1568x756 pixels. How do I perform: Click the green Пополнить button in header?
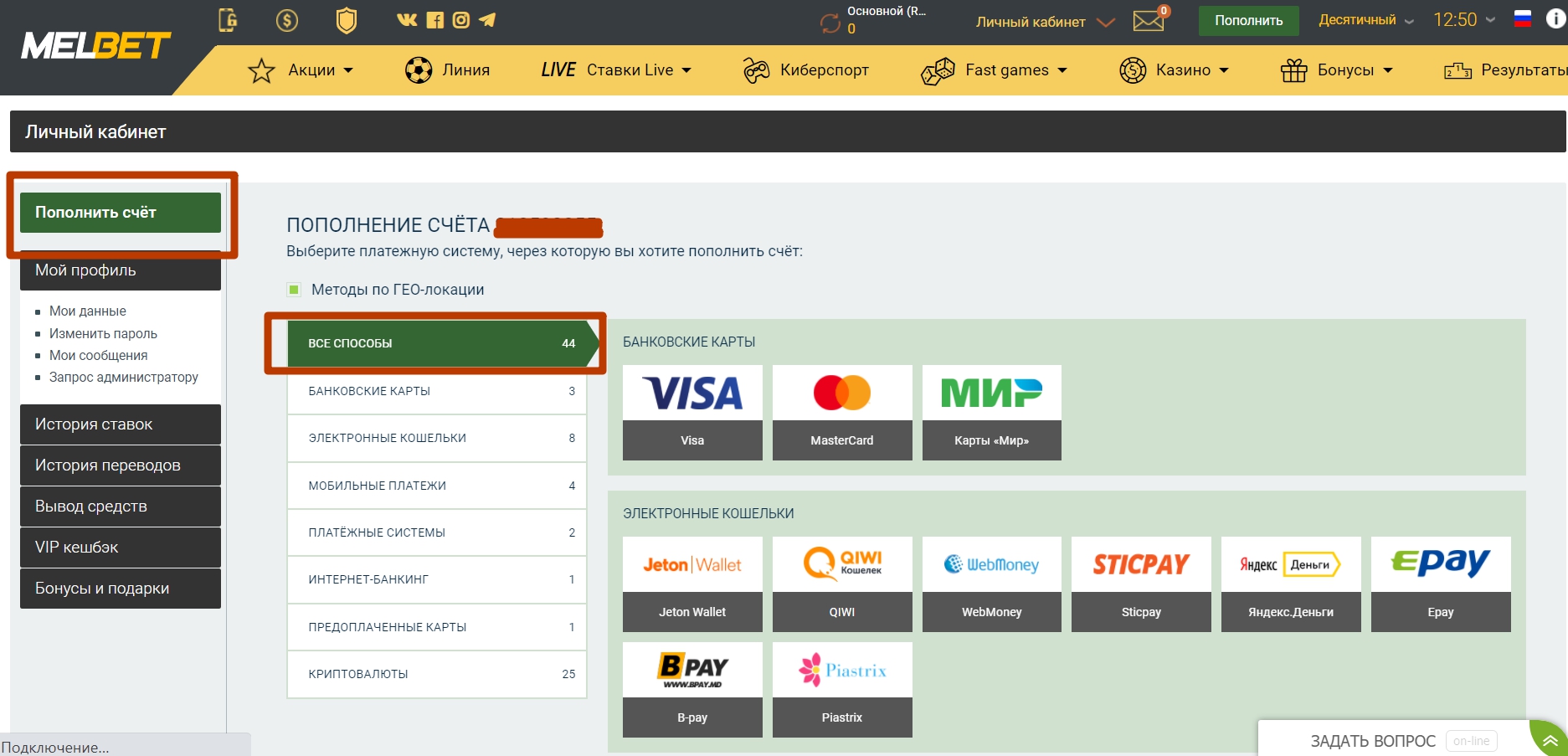pos(1248,21)
